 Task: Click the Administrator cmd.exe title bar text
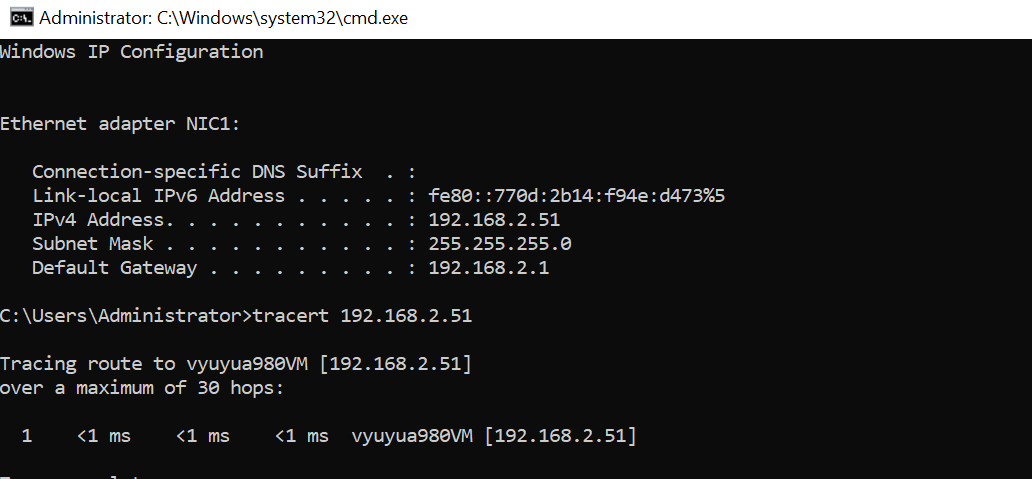tap(224, 18)
